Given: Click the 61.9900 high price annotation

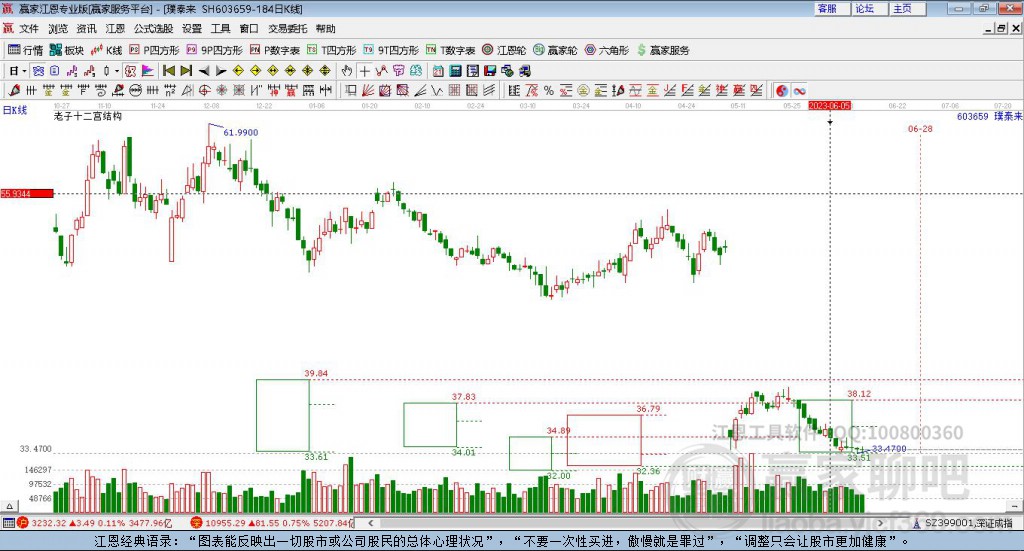Looking at the screenshot, I should [240, 132].
